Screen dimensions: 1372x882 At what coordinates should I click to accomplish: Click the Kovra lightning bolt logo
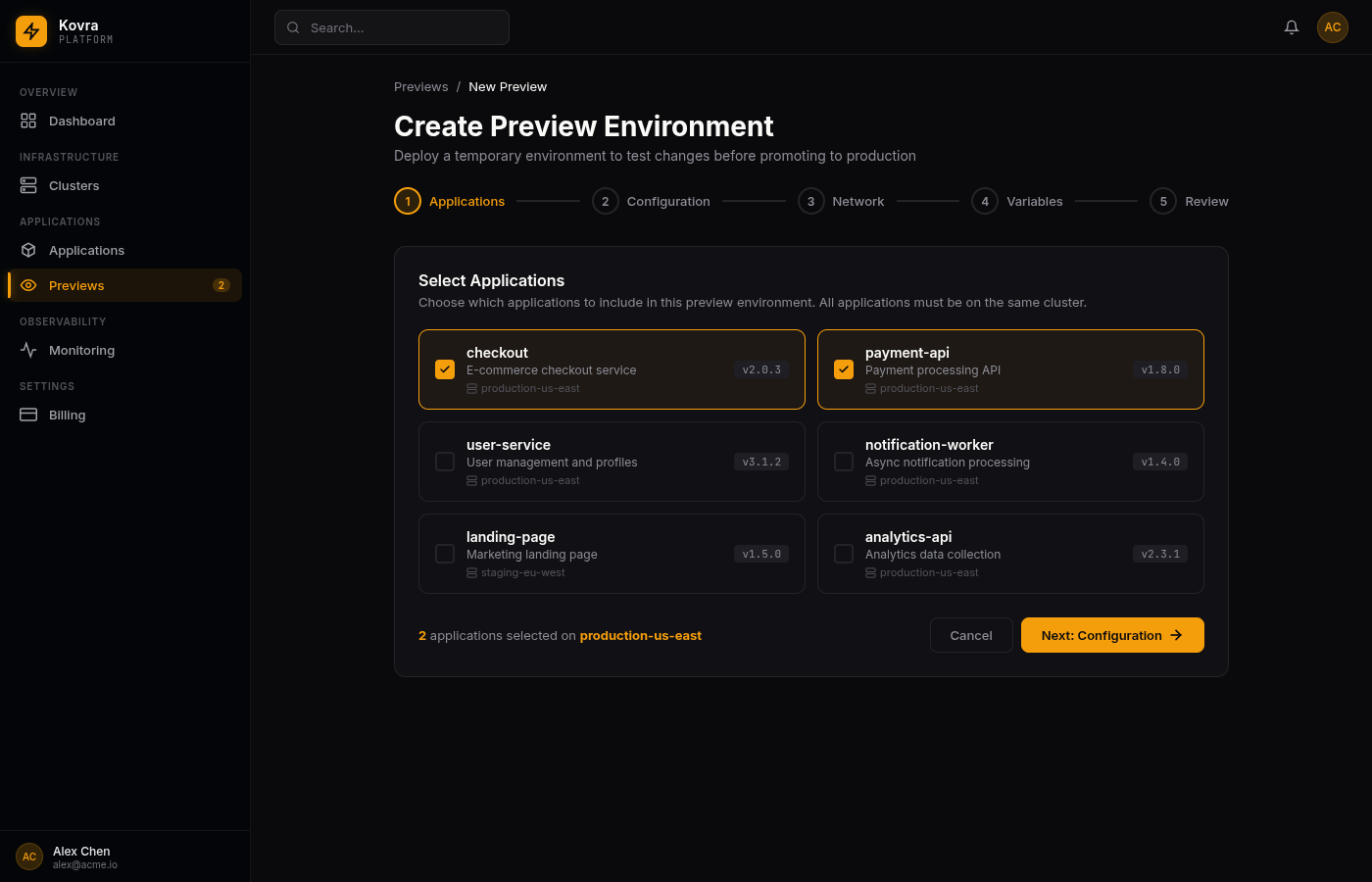pos(31,31)
